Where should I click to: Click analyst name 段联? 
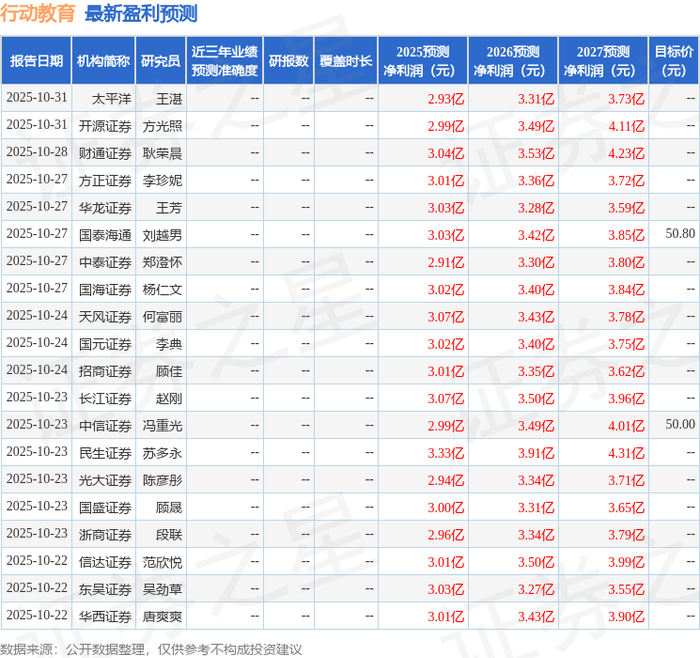point(169,534)
